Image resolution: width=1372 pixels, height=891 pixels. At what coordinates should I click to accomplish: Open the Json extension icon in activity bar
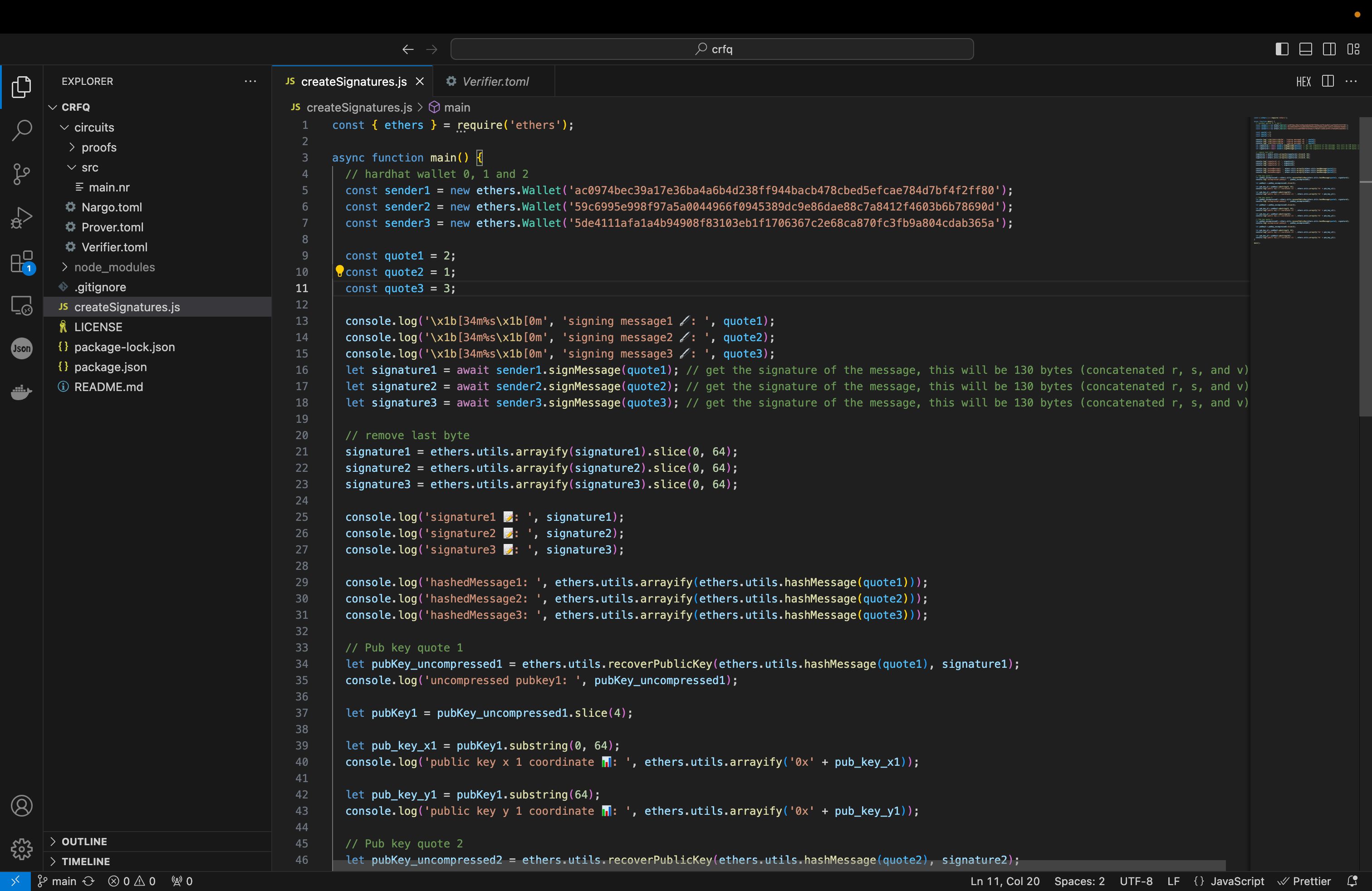(21, 349)
